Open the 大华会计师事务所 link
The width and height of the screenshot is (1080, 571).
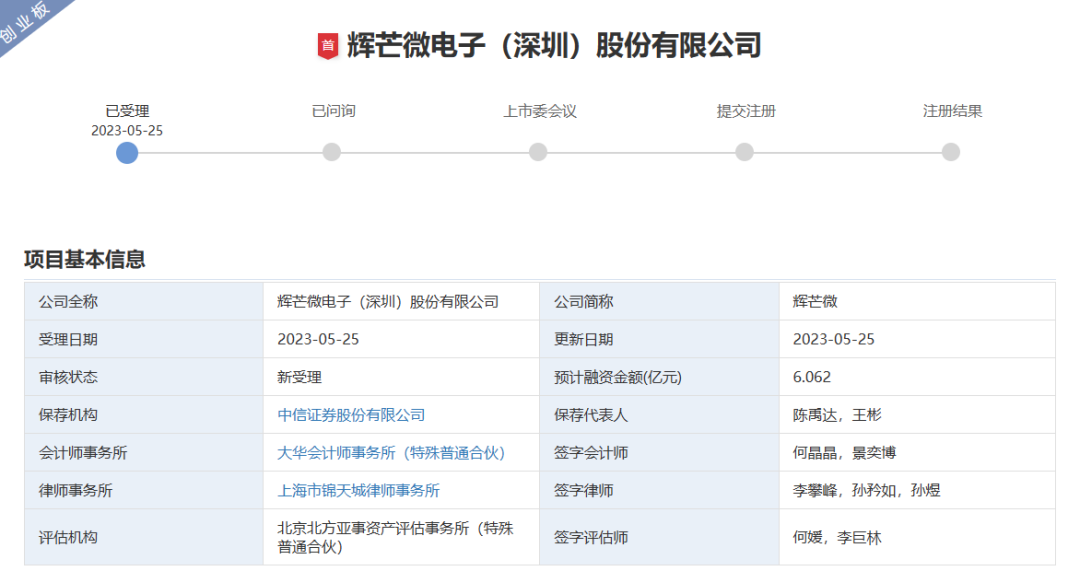(x=391, y=453)
